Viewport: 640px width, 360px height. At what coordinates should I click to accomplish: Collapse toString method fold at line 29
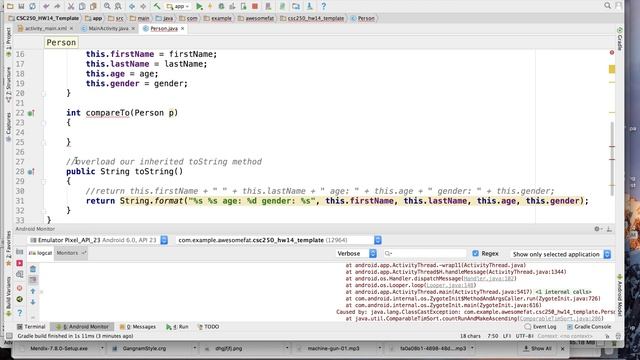[x=44, y=181]
